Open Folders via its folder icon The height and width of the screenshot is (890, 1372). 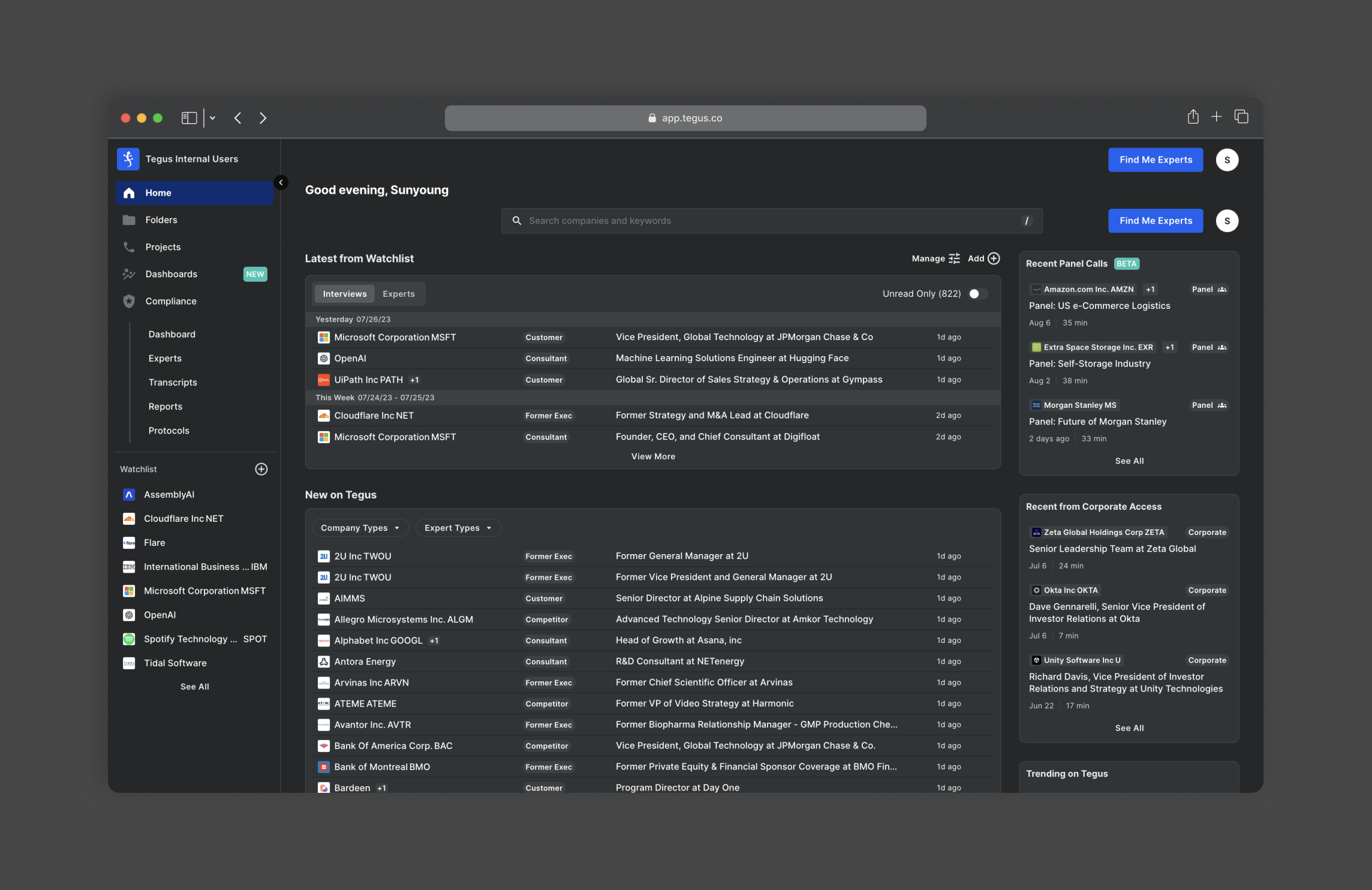(x=129, y=220)
